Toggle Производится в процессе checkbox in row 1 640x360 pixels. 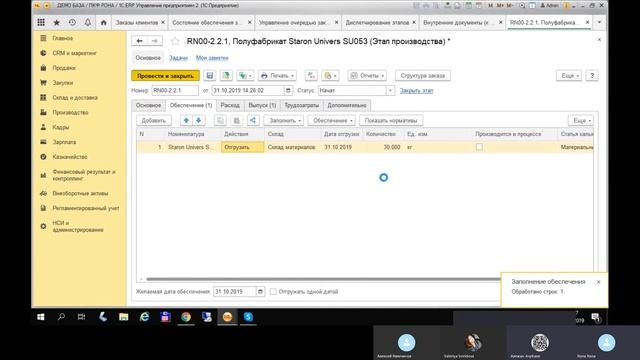pyautogui.click(x=479, y=147)
